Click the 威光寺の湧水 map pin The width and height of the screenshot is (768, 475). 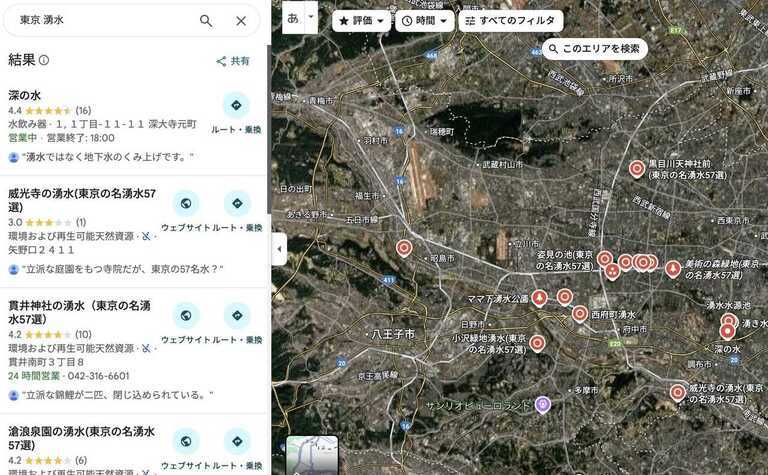point(678,392)
